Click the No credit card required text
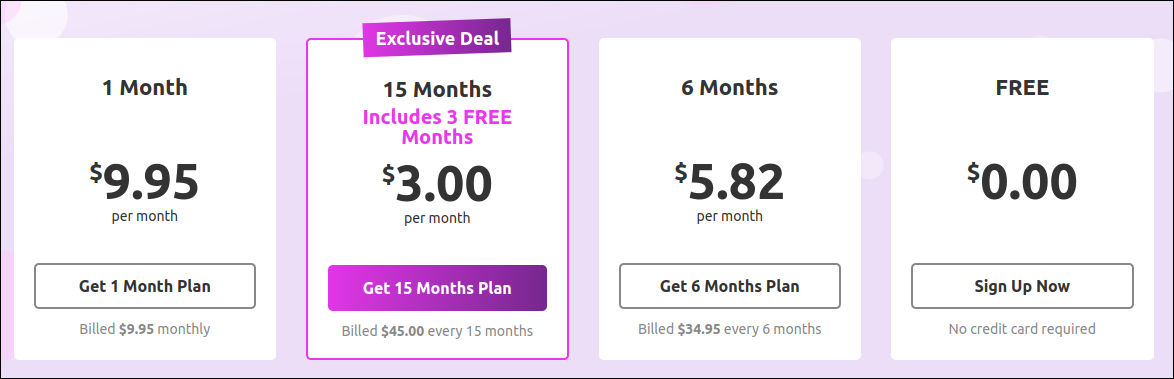 click(x=1022, y=329)
